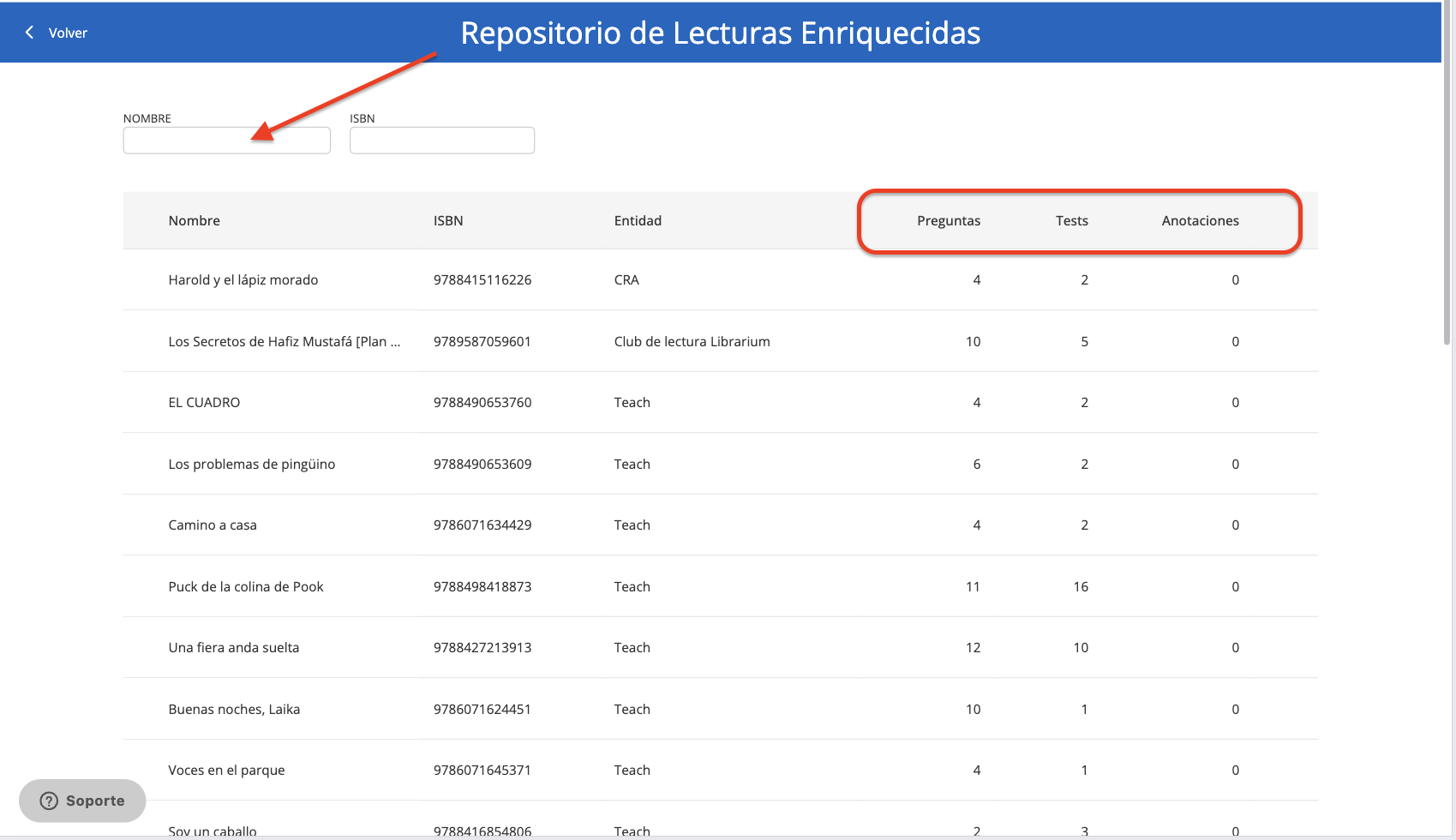The image size is (1456, 840).
Task: Click Tests value 5 in Hafiz Mustafá row
Action: pos(1084,341)
